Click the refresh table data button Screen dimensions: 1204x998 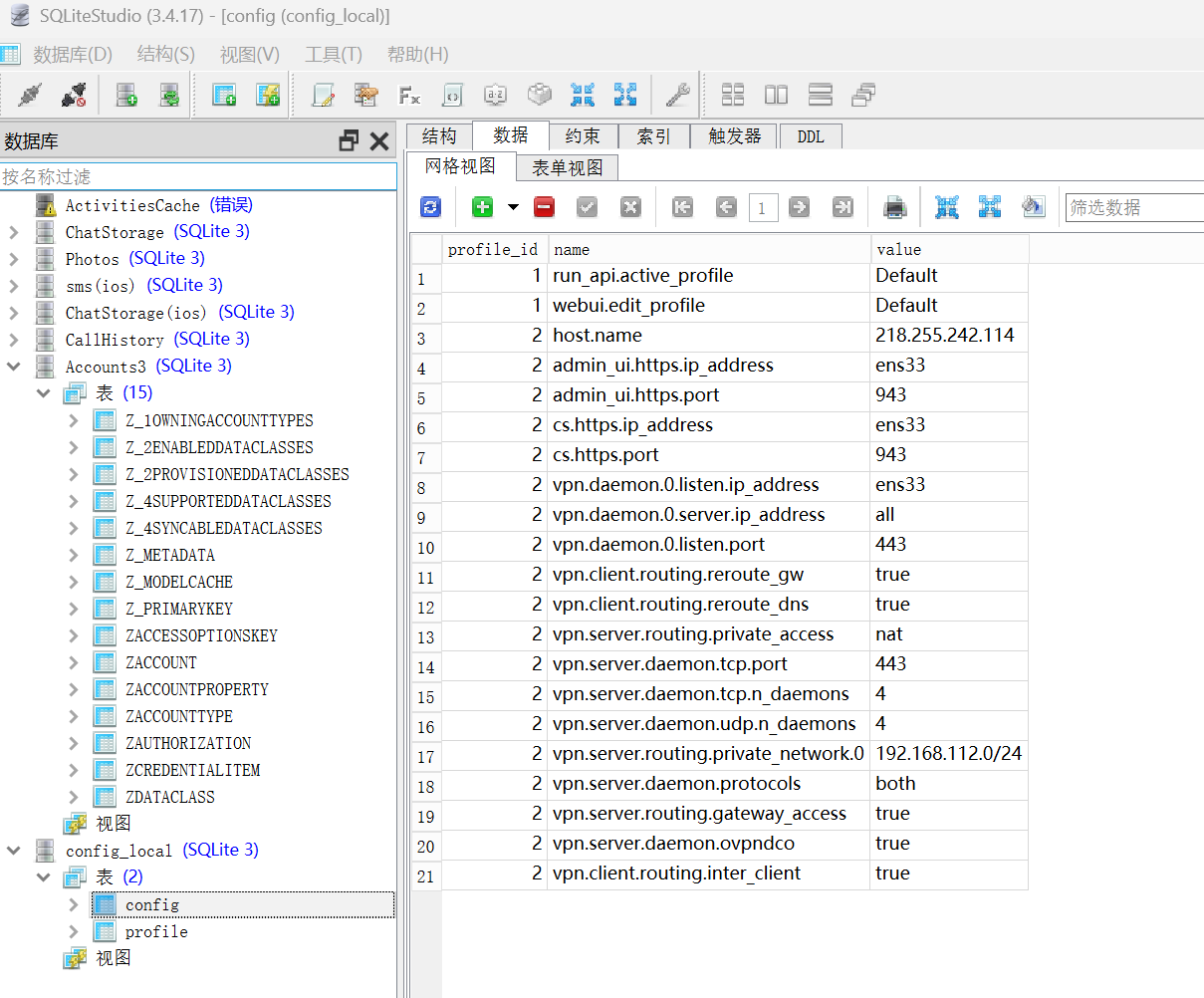pyautogui.click(x=430, y=207)
